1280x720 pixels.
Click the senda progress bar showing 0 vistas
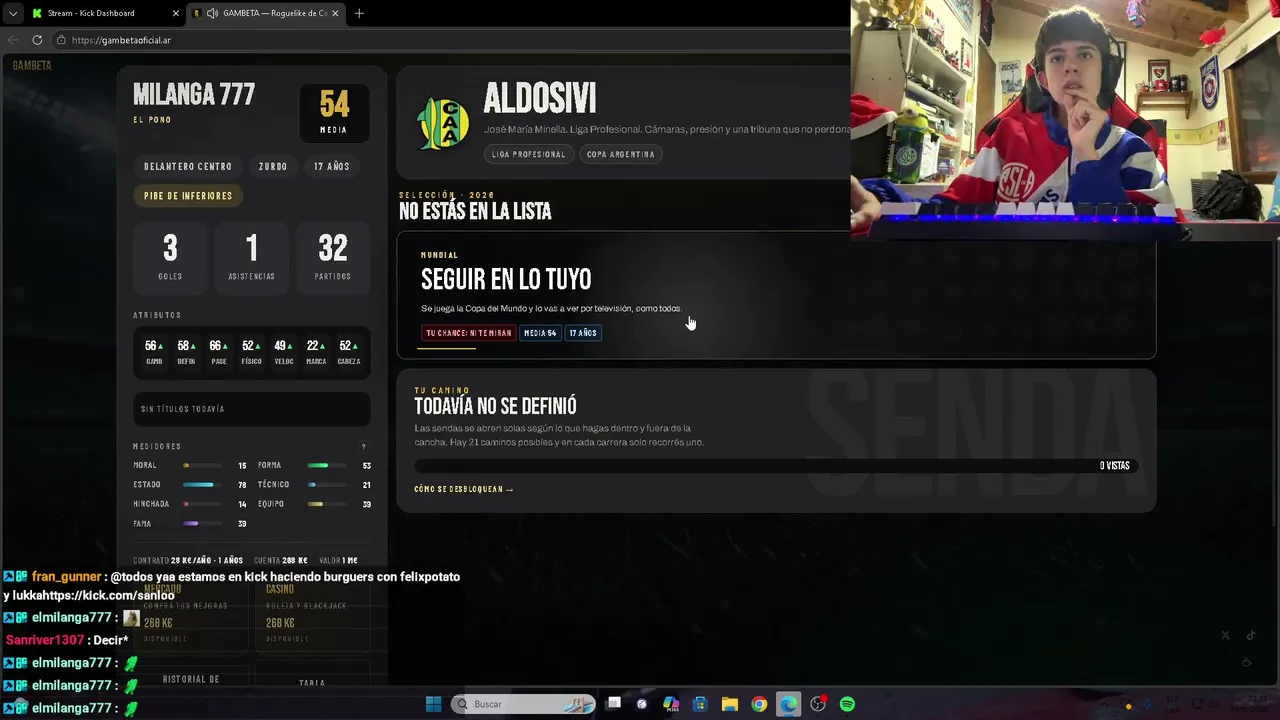[776, 466]
